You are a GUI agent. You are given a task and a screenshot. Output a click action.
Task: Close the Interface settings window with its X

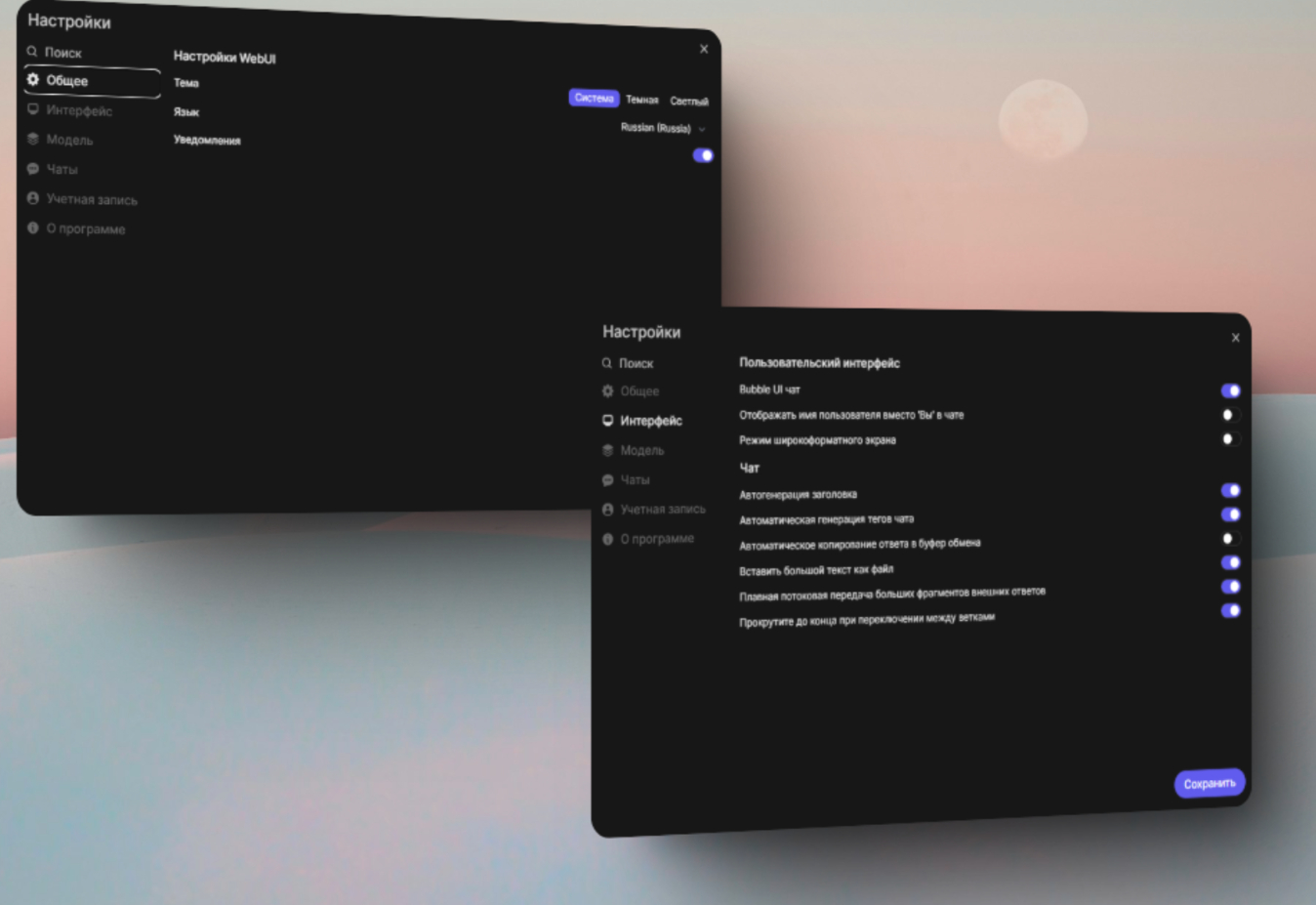point(1236,338)
